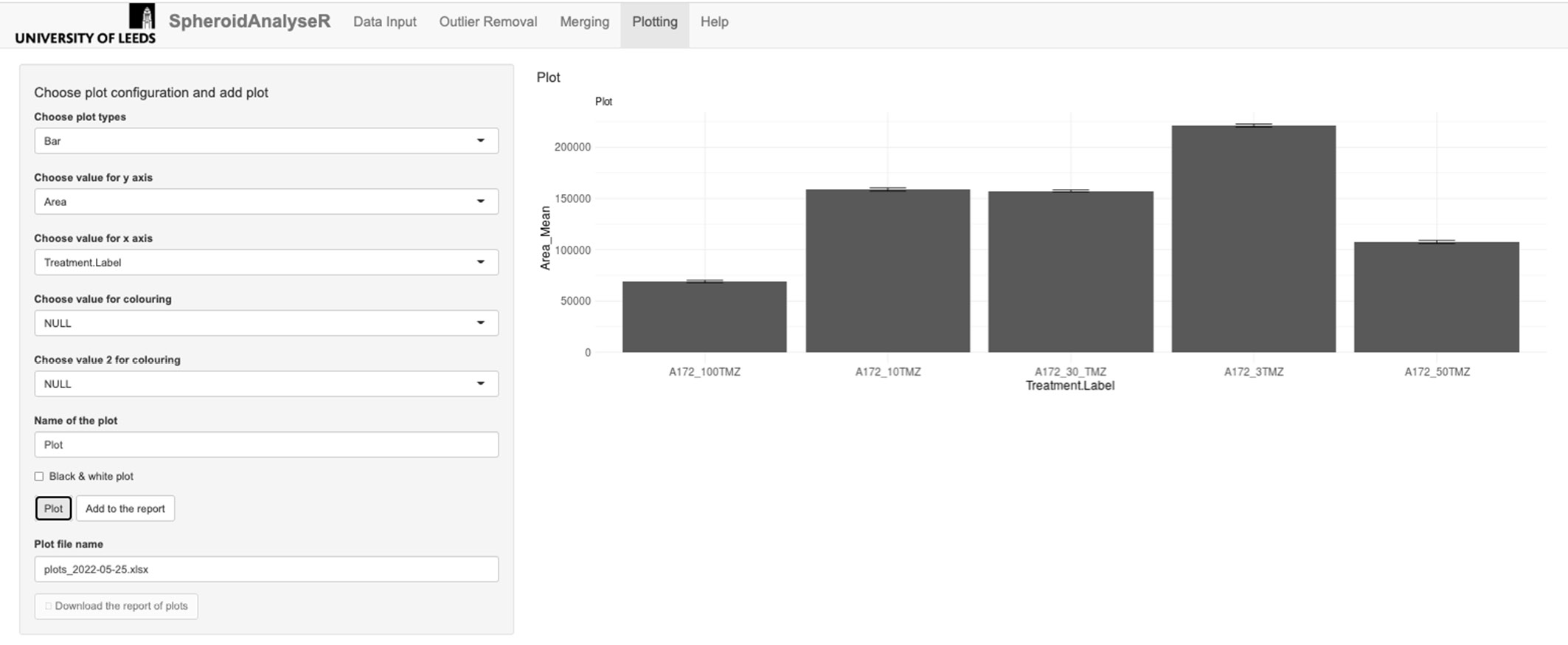
Task: Click the SpheroidAnalyseR app title
Action: 249,21
